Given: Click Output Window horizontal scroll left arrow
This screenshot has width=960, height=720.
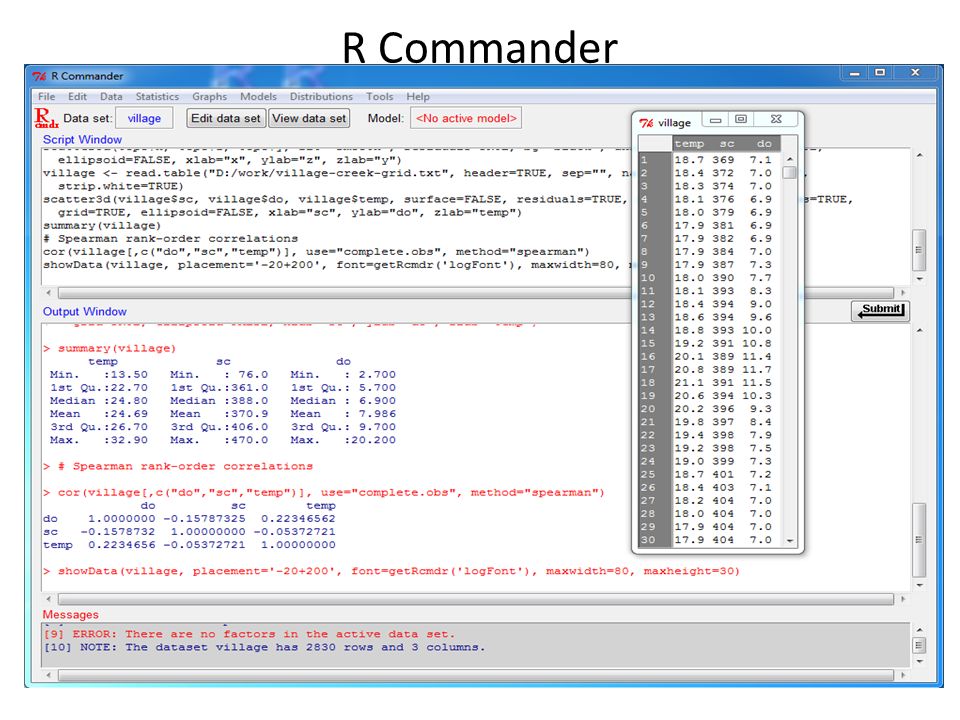Looking at the screenshot, I should coord(49,599).
